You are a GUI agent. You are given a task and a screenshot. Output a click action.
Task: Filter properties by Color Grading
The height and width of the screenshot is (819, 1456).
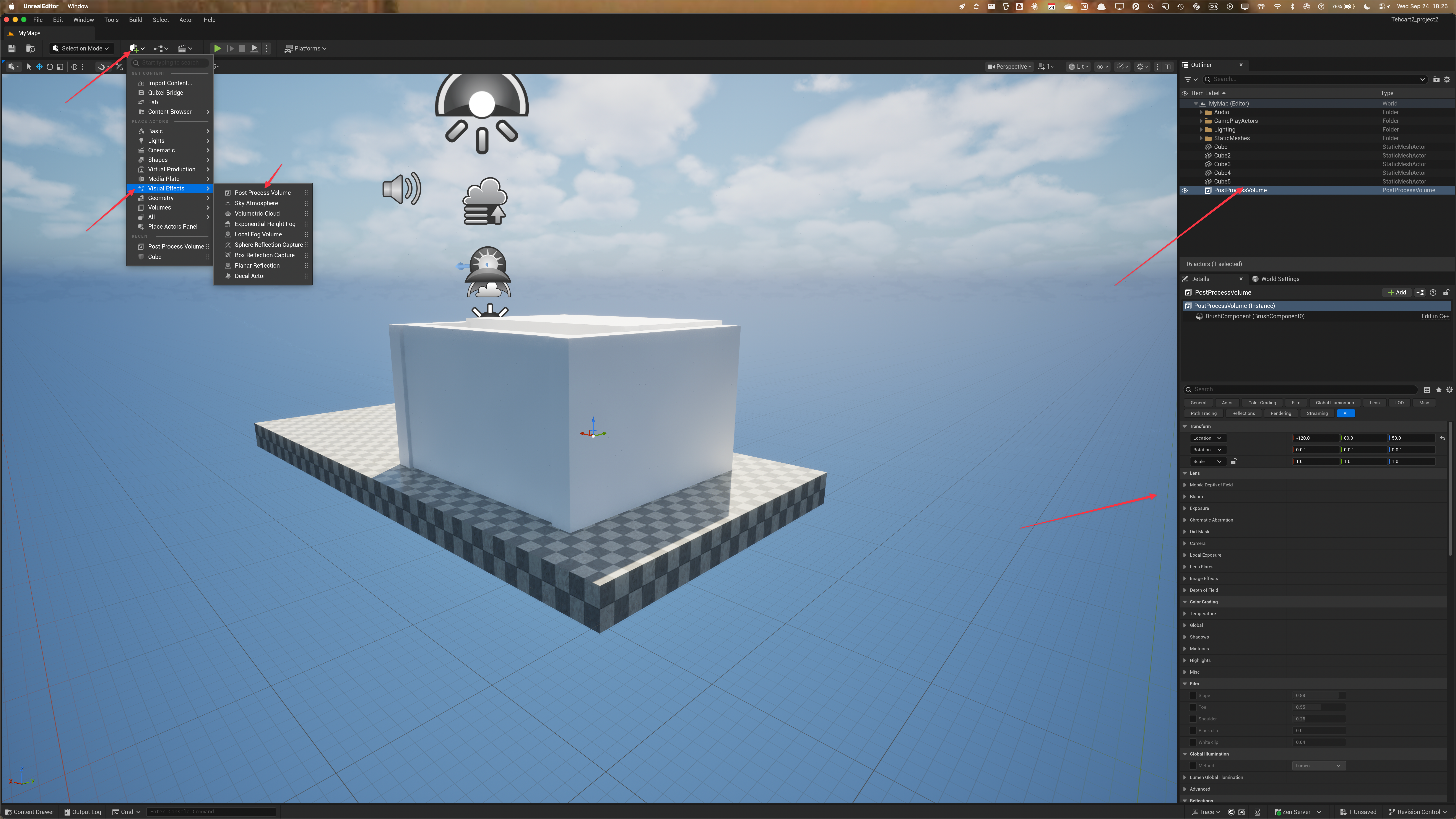pyautogui.click(x=1262, y=403)
